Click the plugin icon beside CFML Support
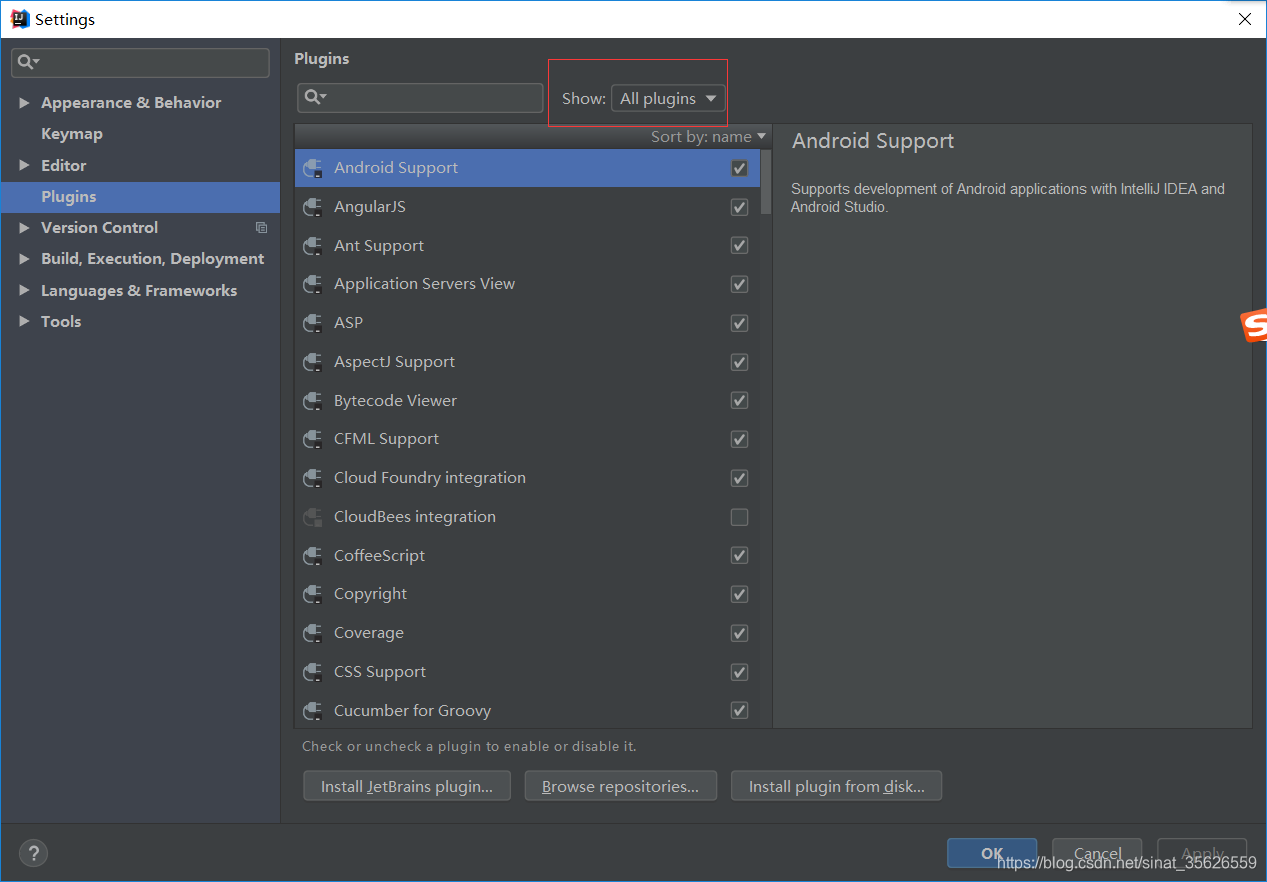This screenshot has height=882, width=1267. [x=313, y=439]
